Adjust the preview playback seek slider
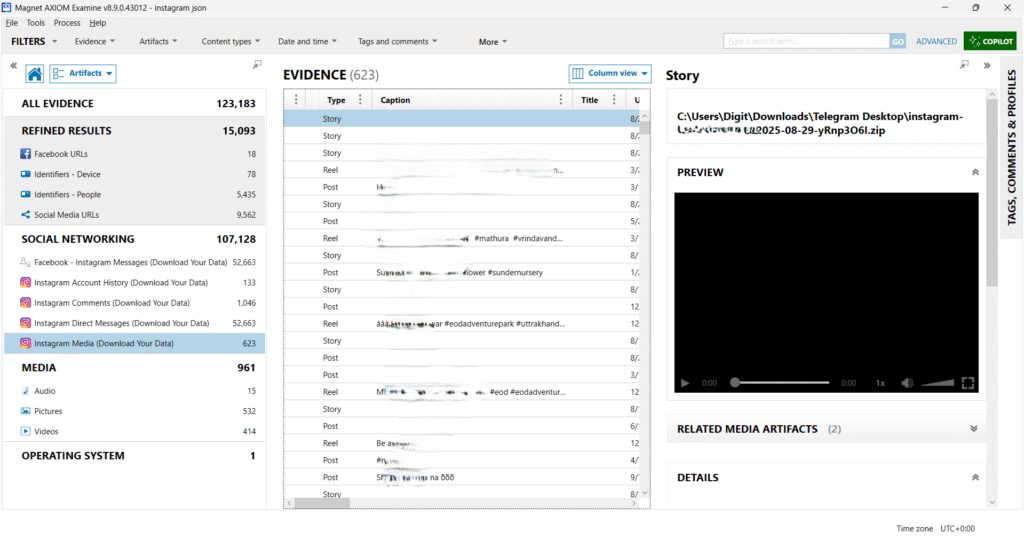Viewport: 1024px width, 541px height. 780,383
